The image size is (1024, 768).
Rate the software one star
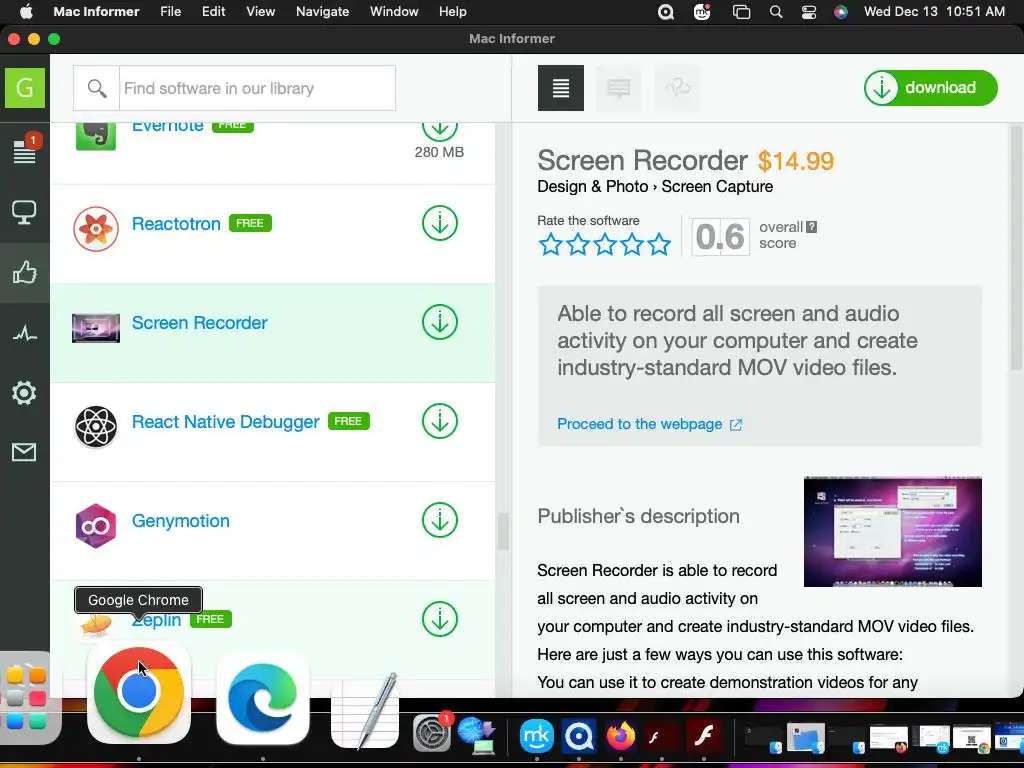coord(551,244)
